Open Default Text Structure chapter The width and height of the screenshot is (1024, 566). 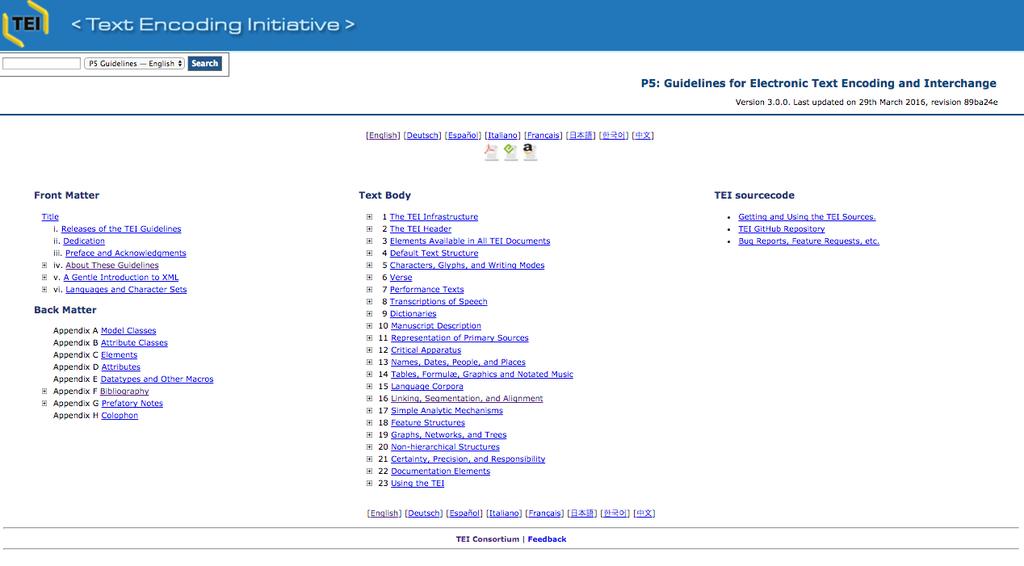(x=434, y=253)
